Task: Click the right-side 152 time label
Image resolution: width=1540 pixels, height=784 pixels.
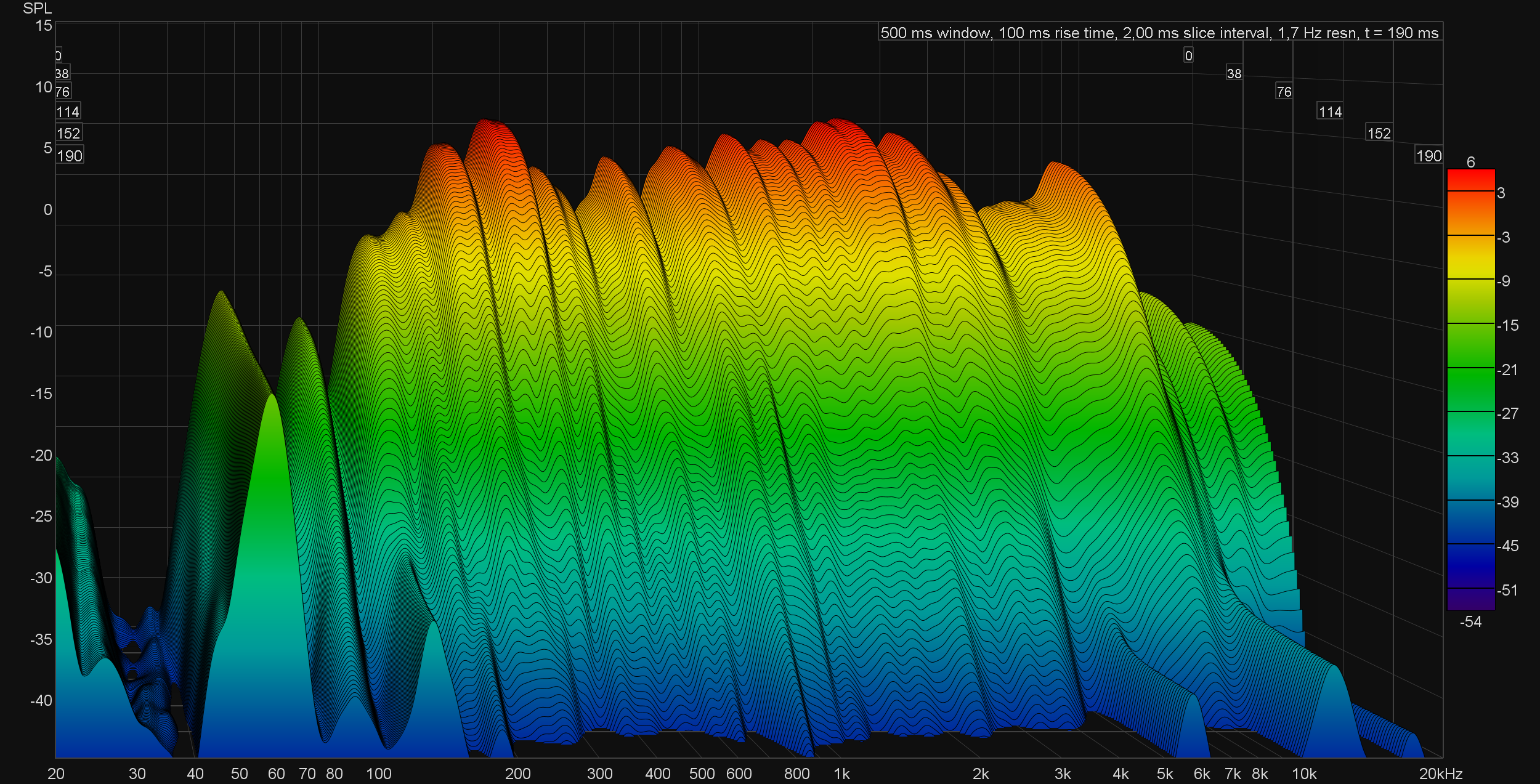Action: pyautogui.click(x=1379, y=133)
